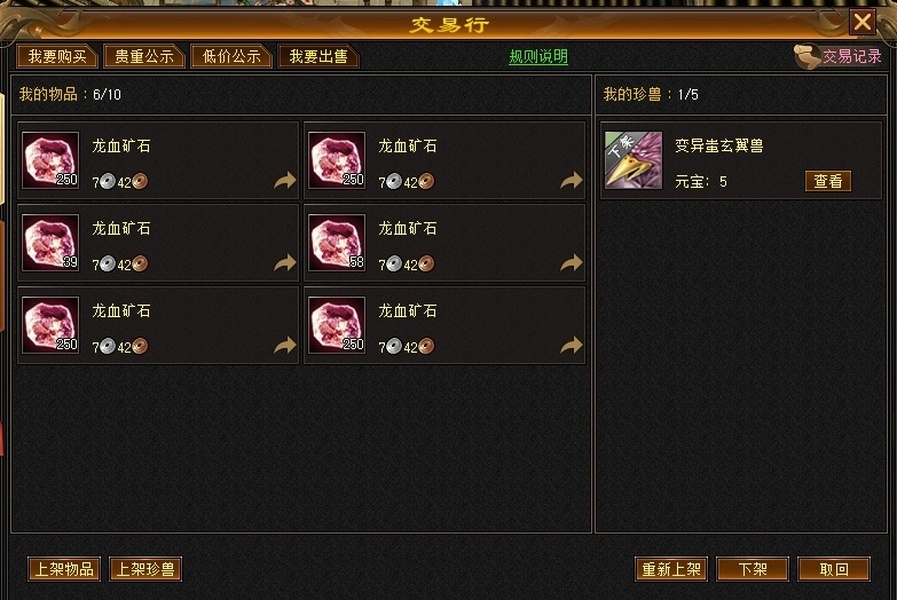This screenshot has width=897, height=600.
Task: Click 查看 button for the pet
Action: click(828, 181)
